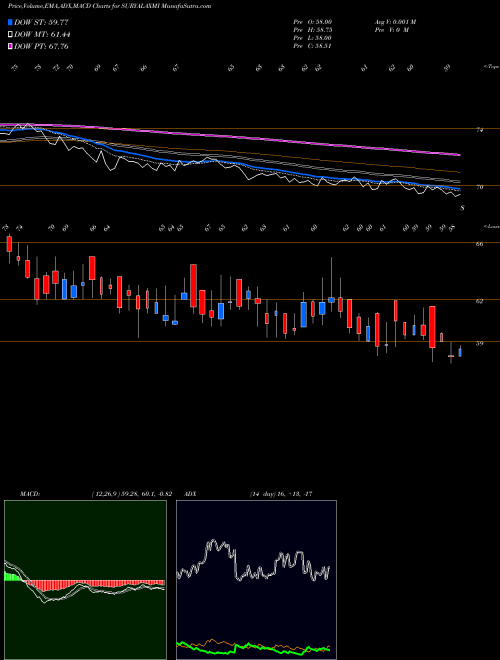Screen dimensions: 500x660
Task: Click the 'Pre V: 0 M' value
Action: click(393, 30)
